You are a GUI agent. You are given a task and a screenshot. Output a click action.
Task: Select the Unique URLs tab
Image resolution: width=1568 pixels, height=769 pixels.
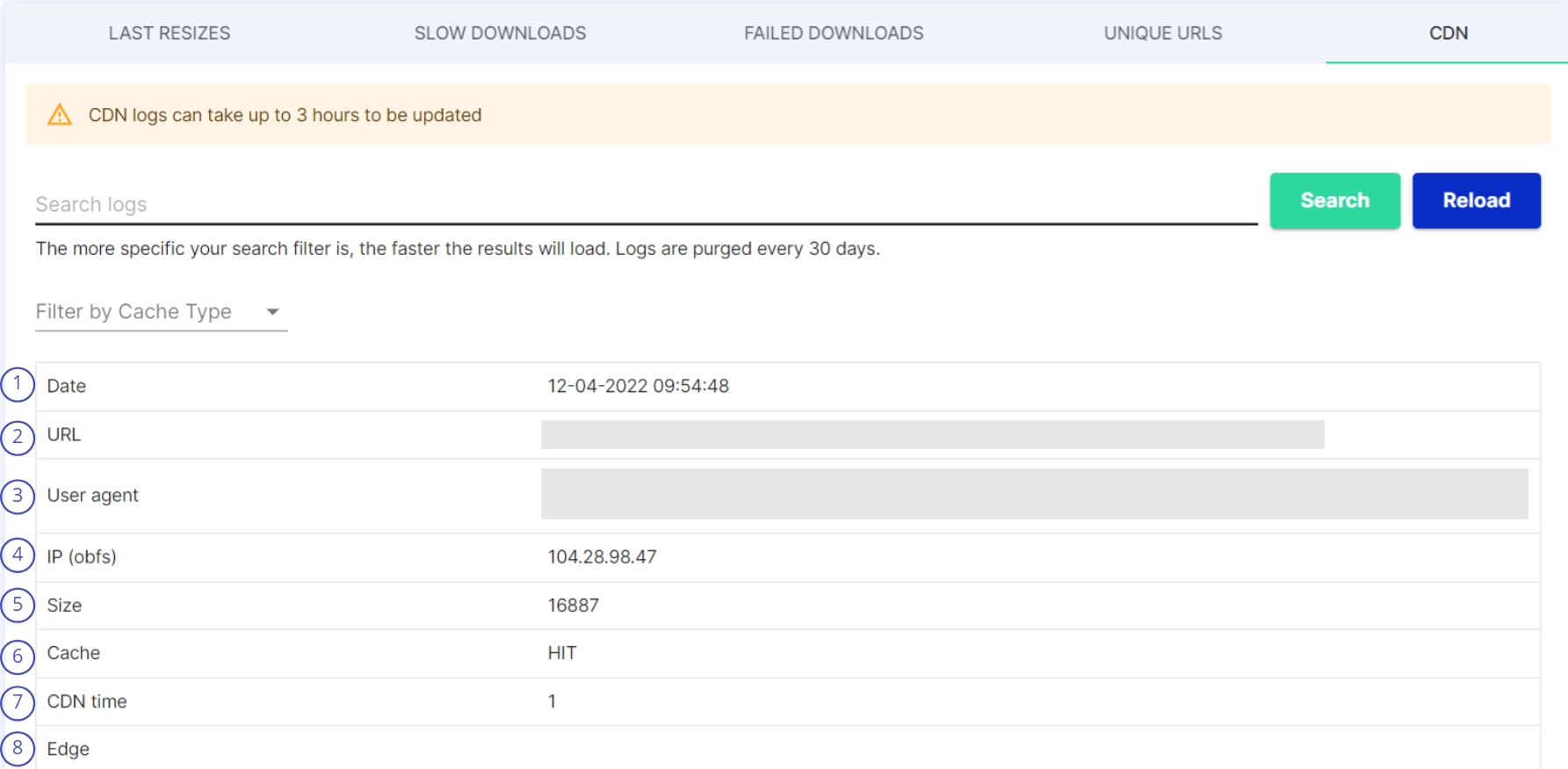click(1163, 33)
